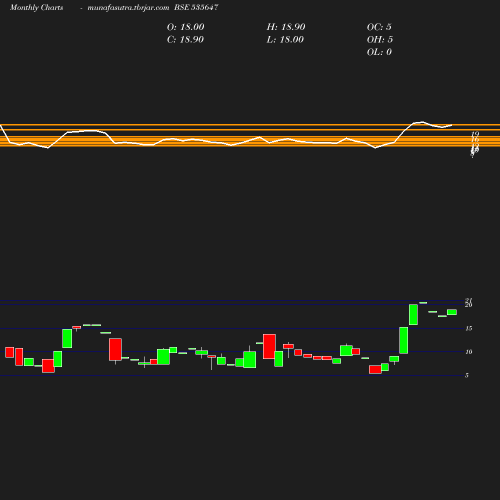Click the 'OC: 5' indicator text

pos(379,27)
